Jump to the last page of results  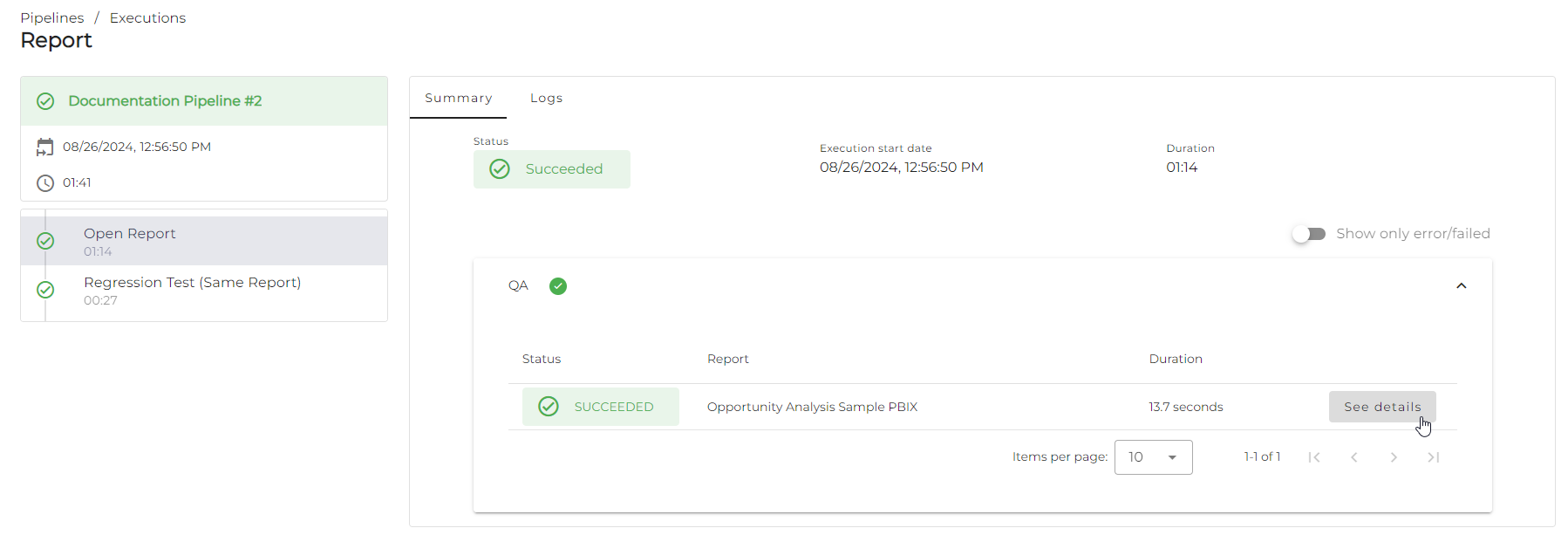pos(1433,457)
